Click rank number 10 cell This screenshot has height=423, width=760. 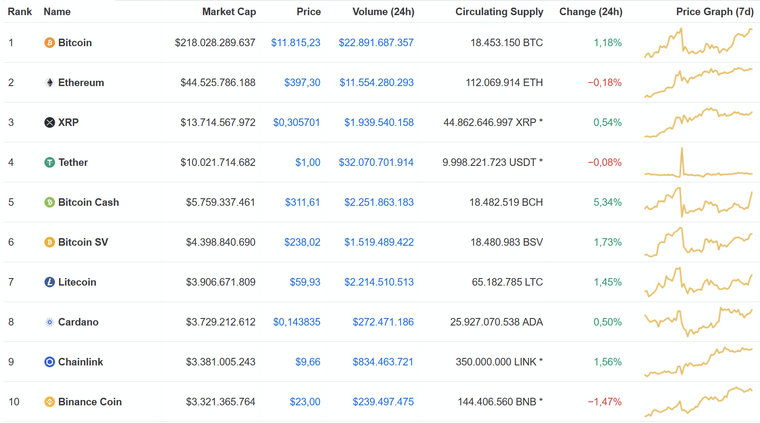tap(14, 402)
